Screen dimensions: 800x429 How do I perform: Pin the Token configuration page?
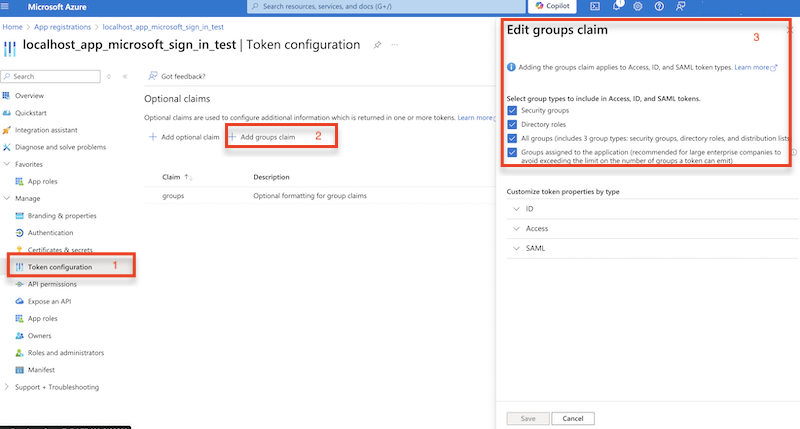click(377, 45)
